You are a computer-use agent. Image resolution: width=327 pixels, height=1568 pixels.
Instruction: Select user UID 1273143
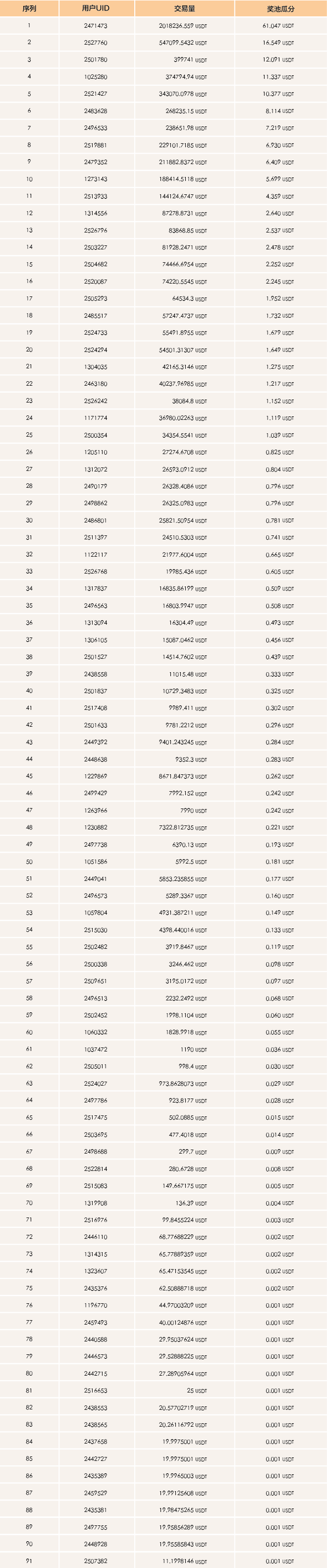tap(96, 179)
